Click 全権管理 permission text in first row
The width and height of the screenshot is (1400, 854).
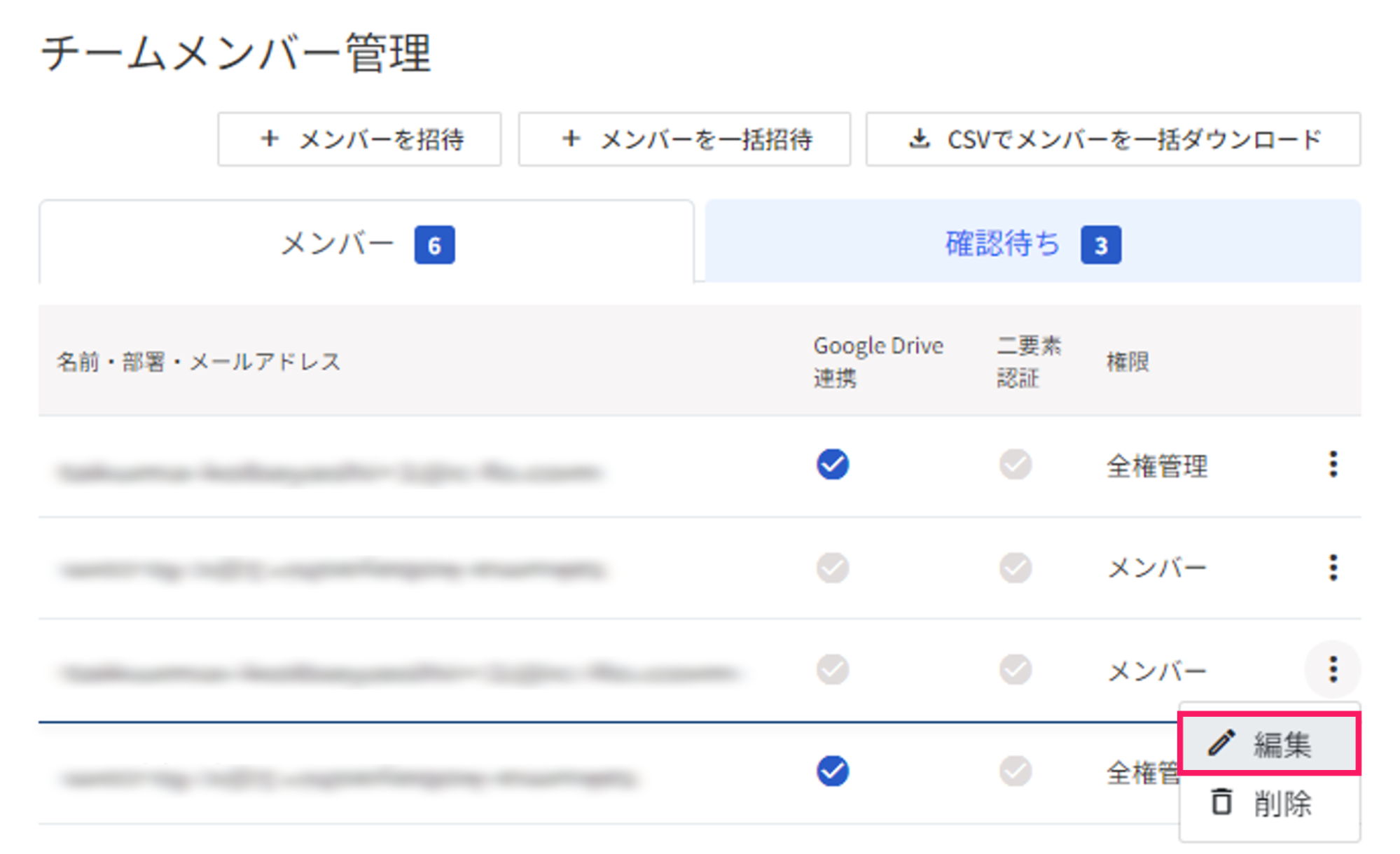[1157, 465]
